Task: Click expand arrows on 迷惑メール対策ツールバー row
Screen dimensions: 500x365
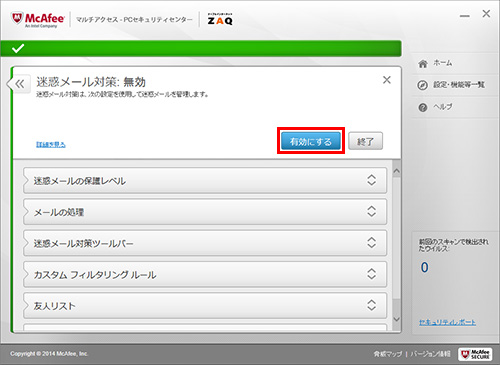Action: click(372, 243)
